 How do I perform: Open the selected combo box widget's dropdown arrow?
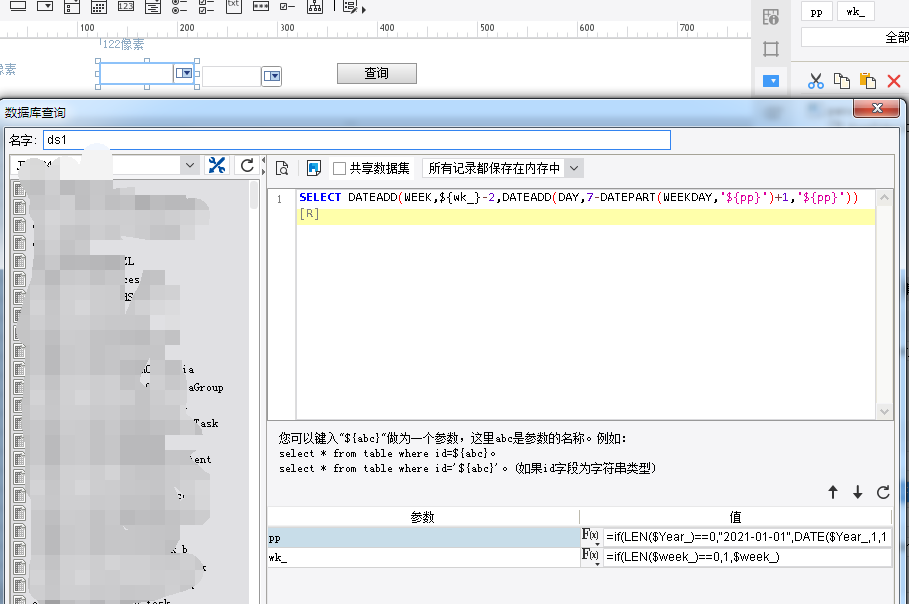pyautogui.click(x=184, y=73)
